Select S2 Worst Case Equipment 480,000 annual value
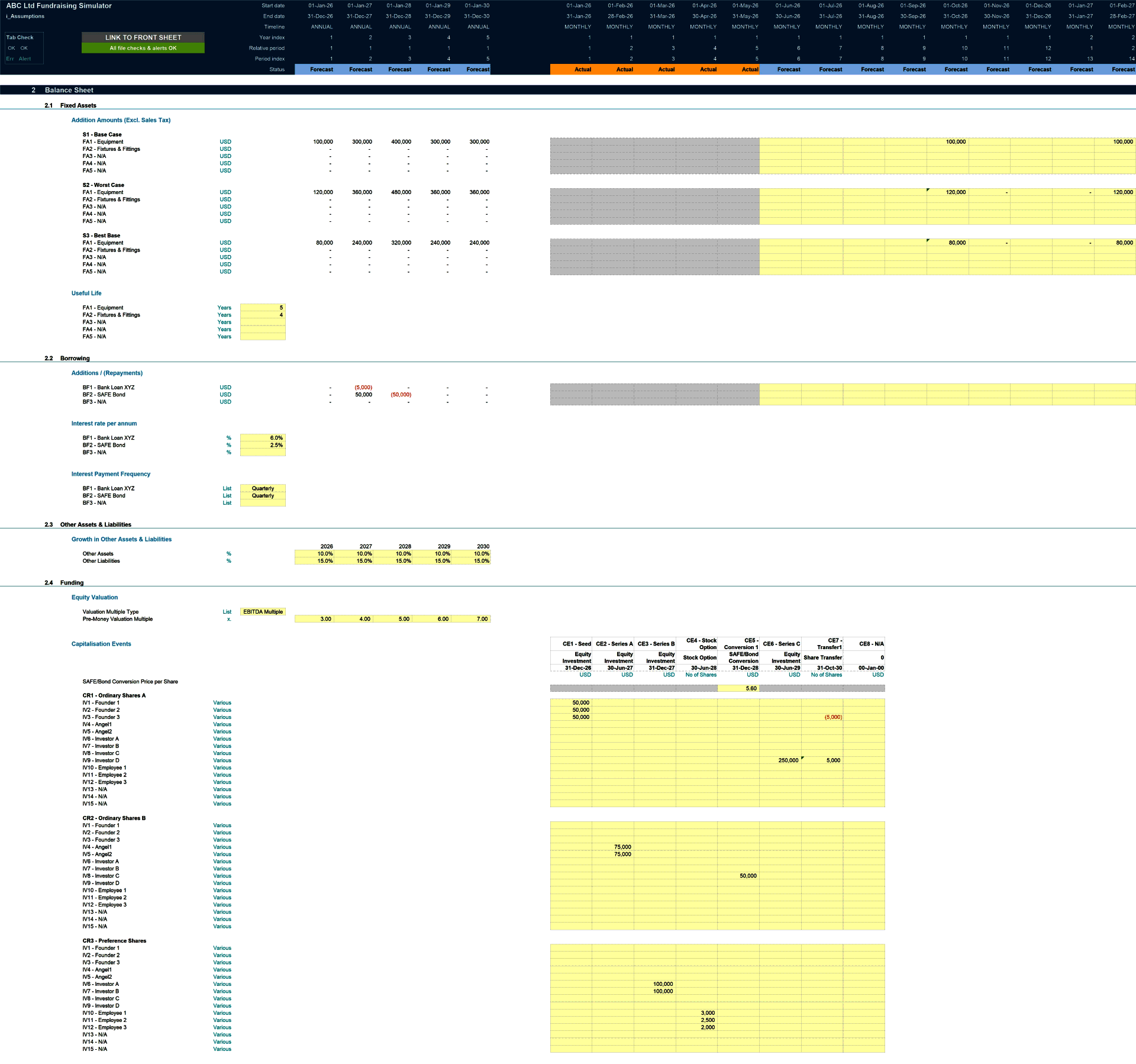 coord(401,192)
